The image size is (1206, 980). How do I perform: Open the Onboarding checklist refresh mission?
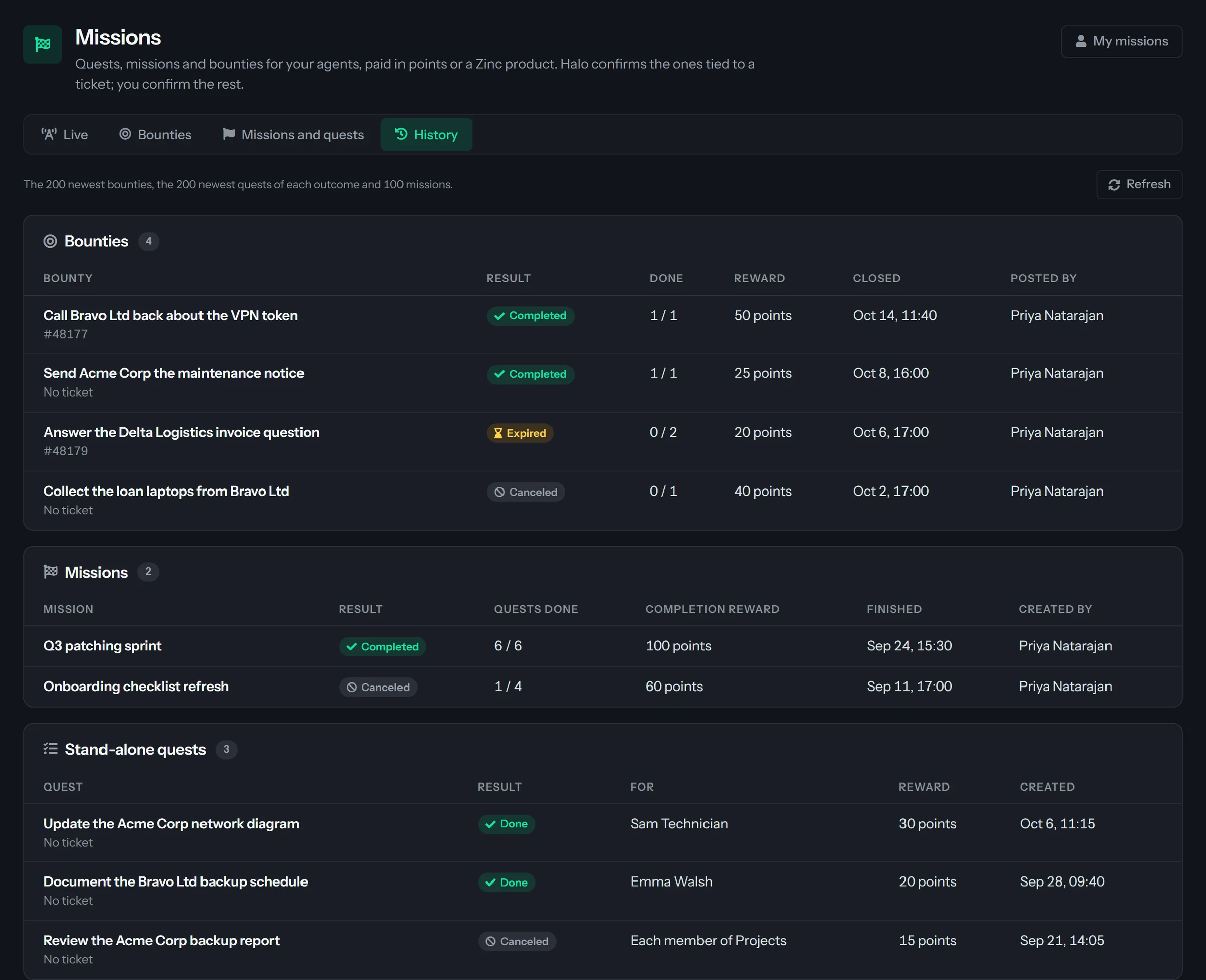[136, 687]
